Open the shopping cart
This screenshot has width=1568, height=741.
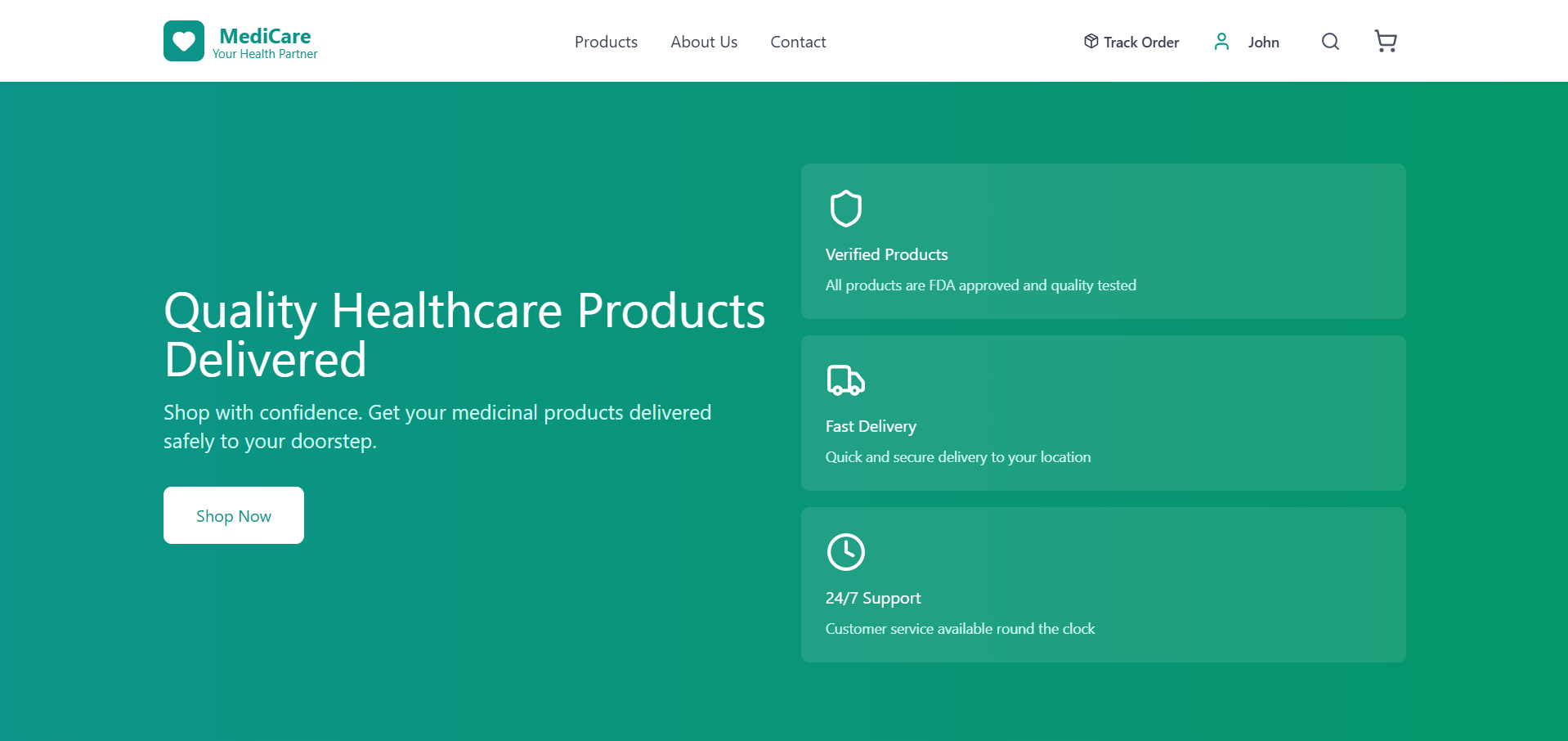point(1385,41)
